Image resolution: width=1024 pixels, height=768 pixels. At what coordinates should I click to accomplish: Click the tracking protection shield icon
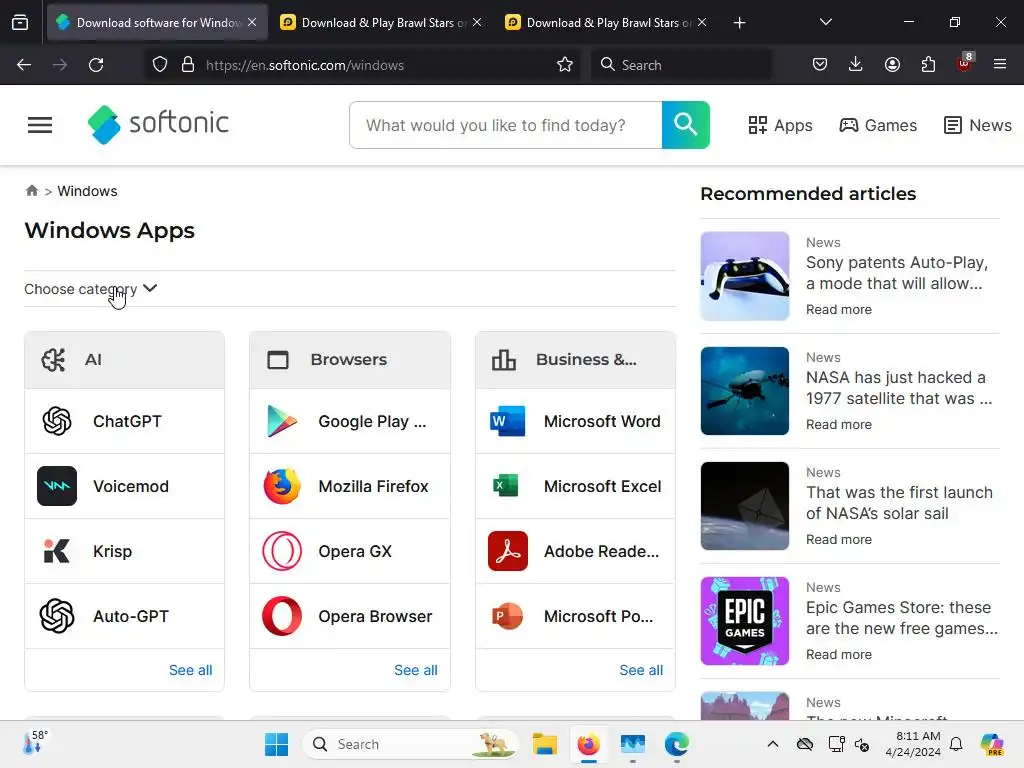click(x=160, y=65)
